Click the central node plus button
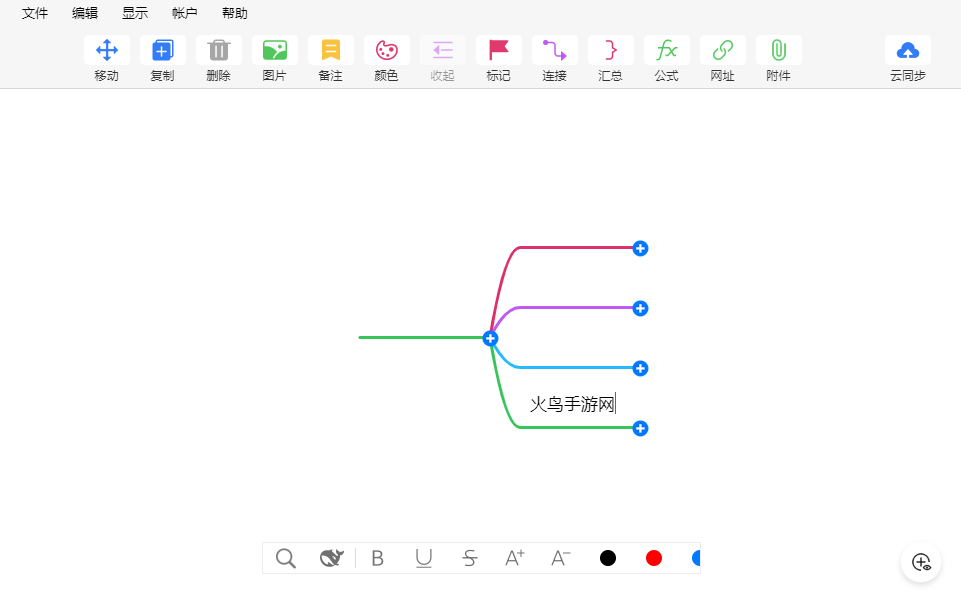This screenshot has width=961, height=602. [x=490, y=338]
